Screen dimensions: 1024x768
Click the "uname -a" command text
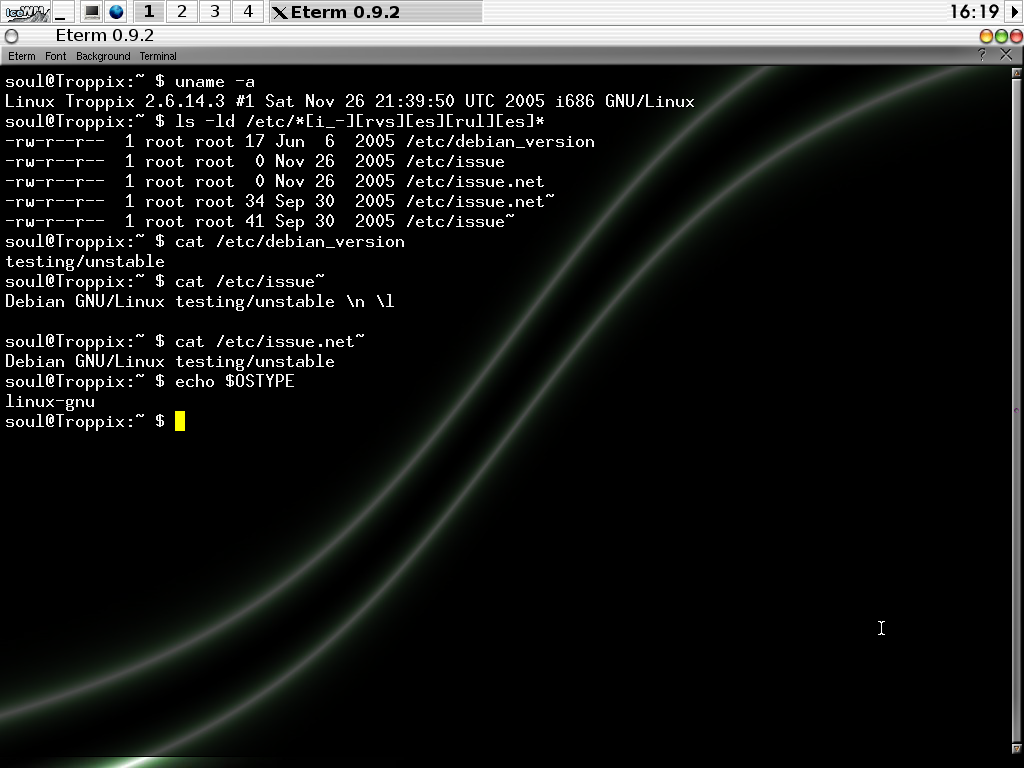215,82
